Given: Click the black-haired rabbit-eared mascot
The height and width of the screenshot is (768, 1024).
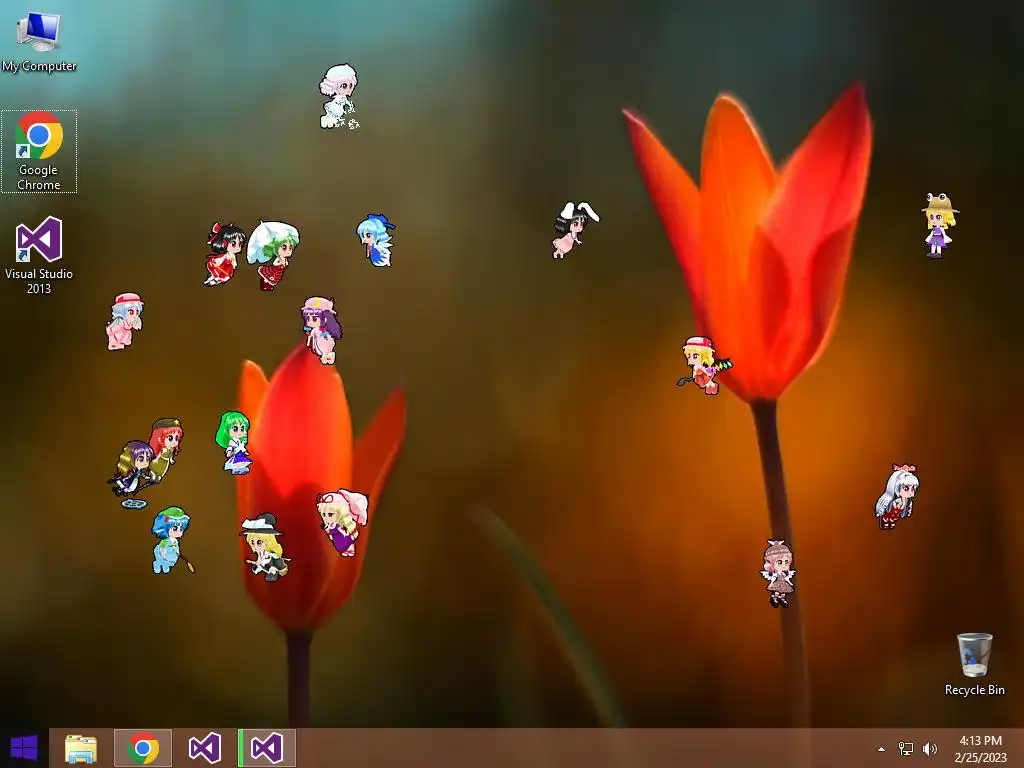Looking at the screenshot, I should (575, 230).
